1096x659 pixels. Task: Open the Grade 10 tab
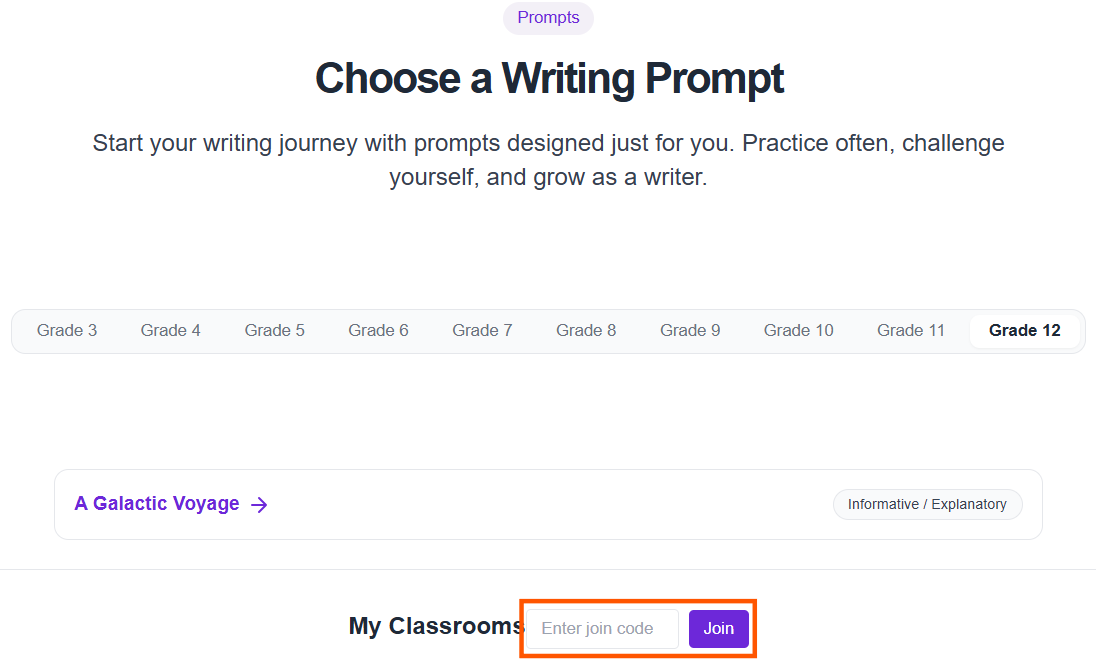(x=798, y=330)
